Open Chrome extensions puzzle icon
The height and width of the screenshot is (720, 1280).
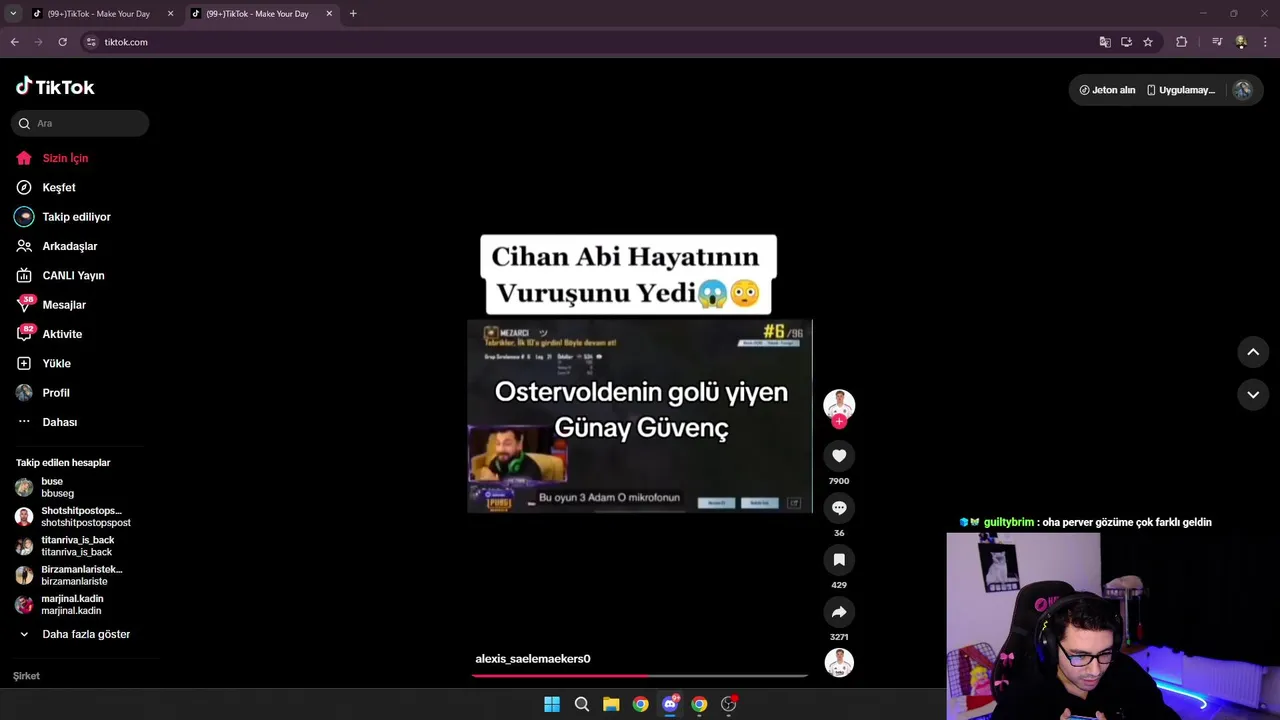pos(1181,42)
